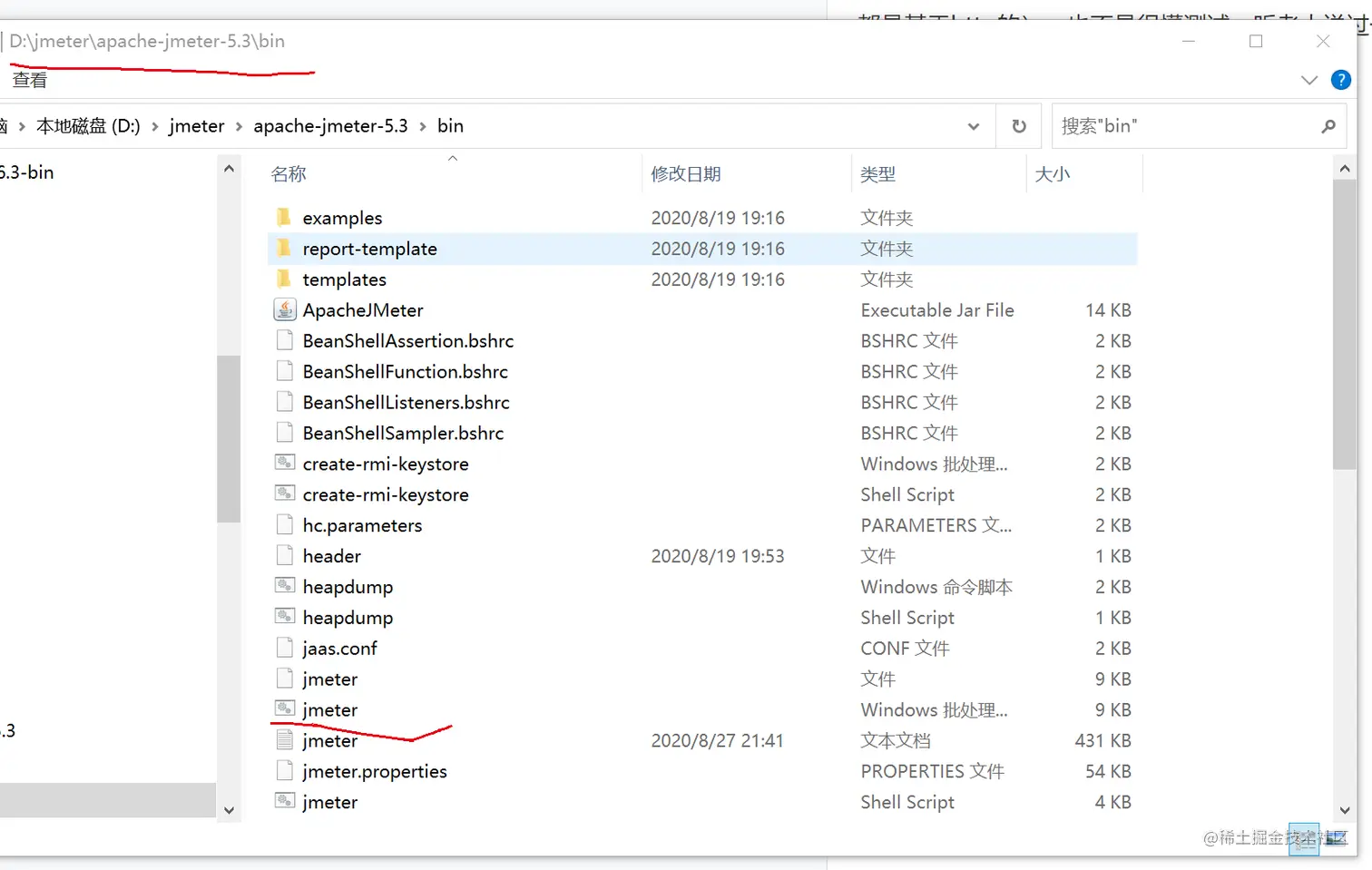Image resolution: width=1372 pixels, height=870 pixels.
Task: Select the jmeter.properties file icon
Action: pos(285,771)
